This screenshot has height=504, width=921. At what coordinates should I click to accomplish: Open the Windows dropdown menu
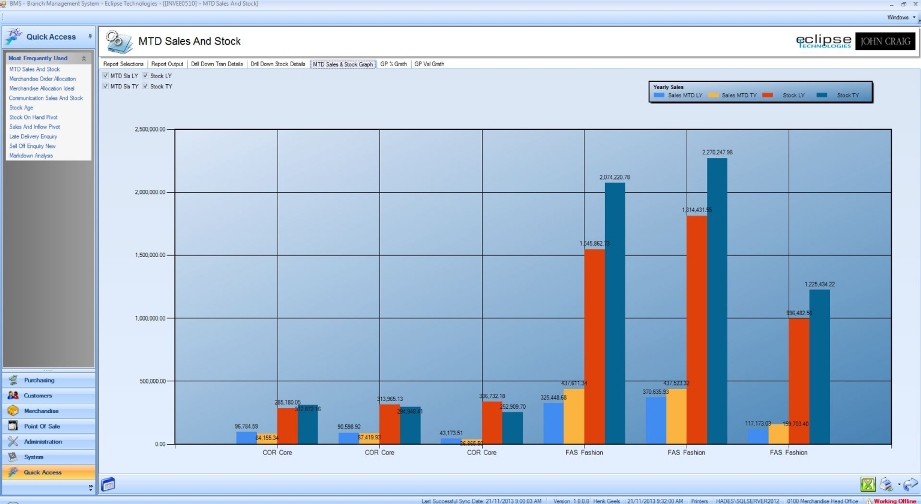[x=898, y=17]
